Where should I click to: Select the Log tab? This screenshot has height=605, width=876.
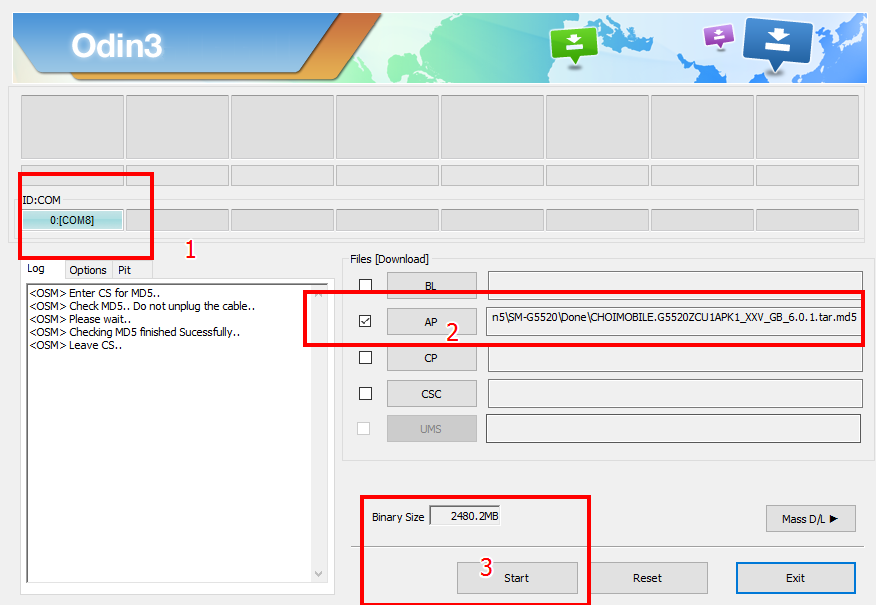point(36,269)
